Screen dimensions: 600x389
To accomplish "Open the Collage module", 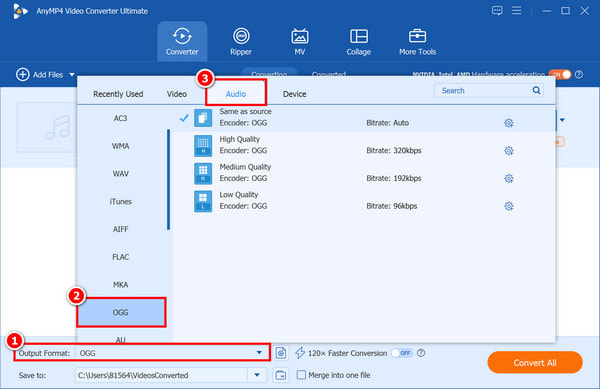I will point(359,41).
